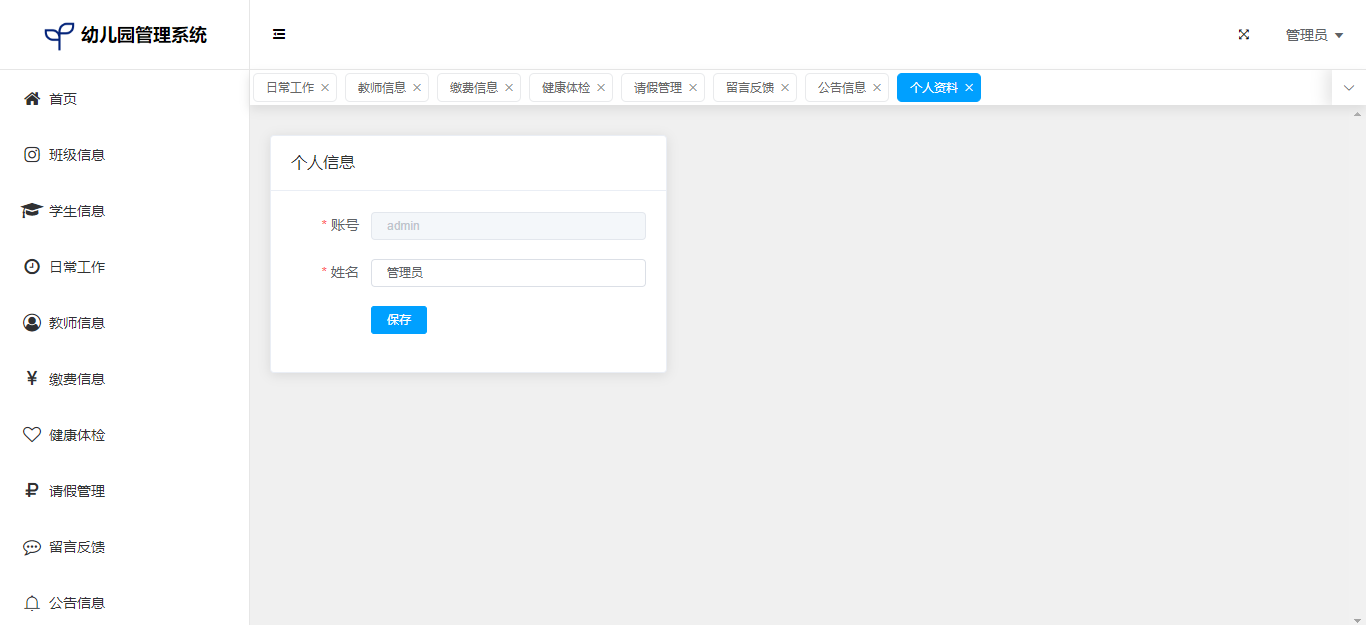This screenshot has height=625, width=1366.
Task: Click the disabled 账号 admin field
Action: (x=508, y=226)
